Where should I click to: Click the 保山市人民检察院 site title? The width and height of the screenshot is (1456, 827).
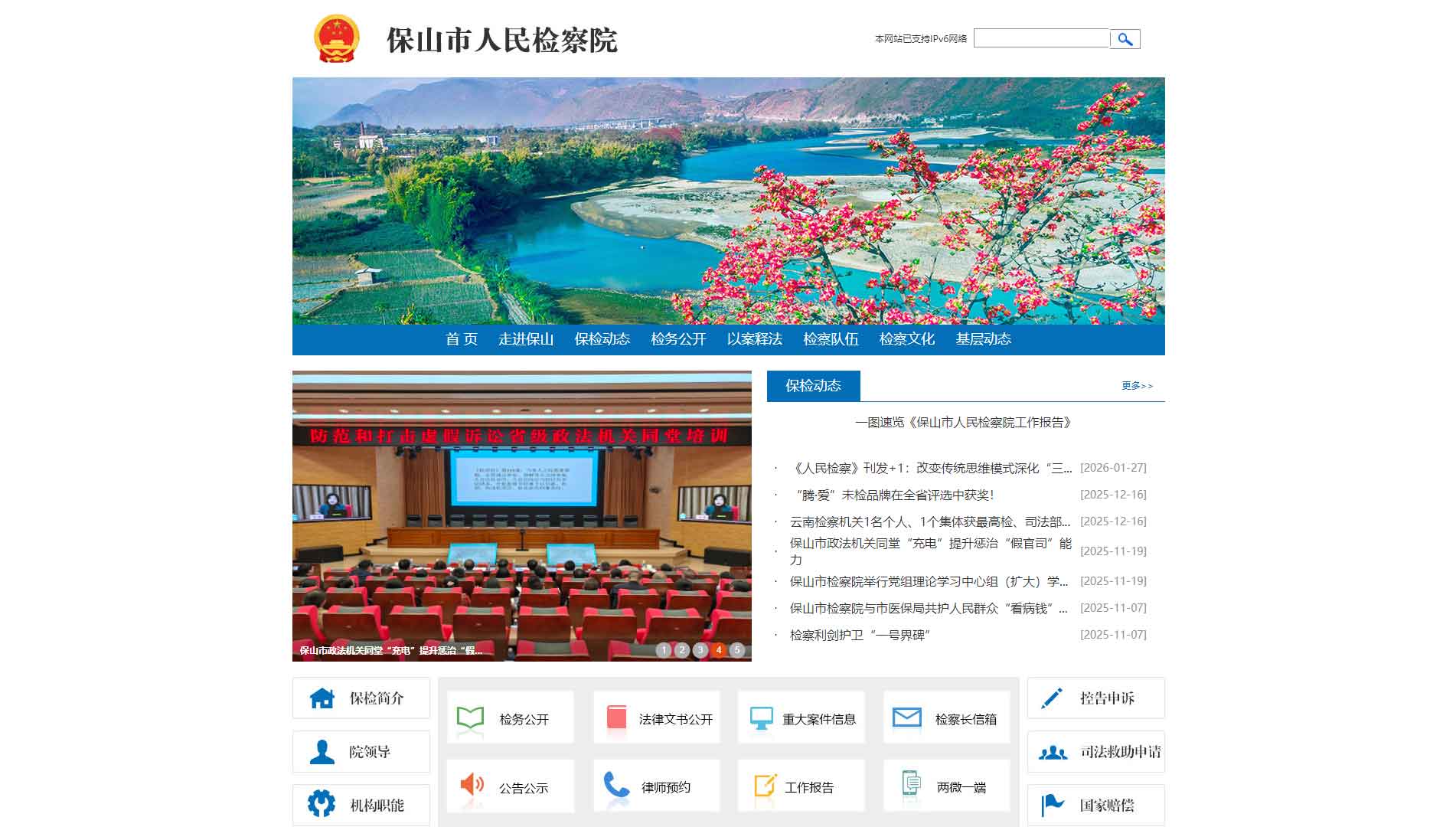tap(501, 40)
